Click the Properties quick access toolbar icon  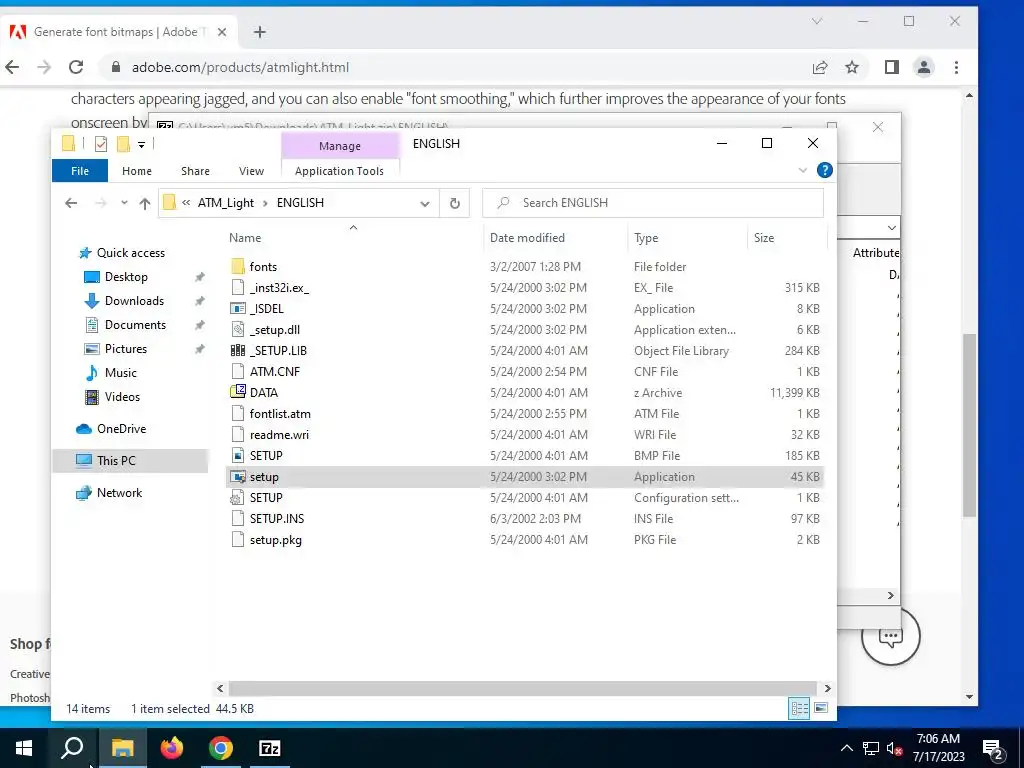tap(101, 144)
